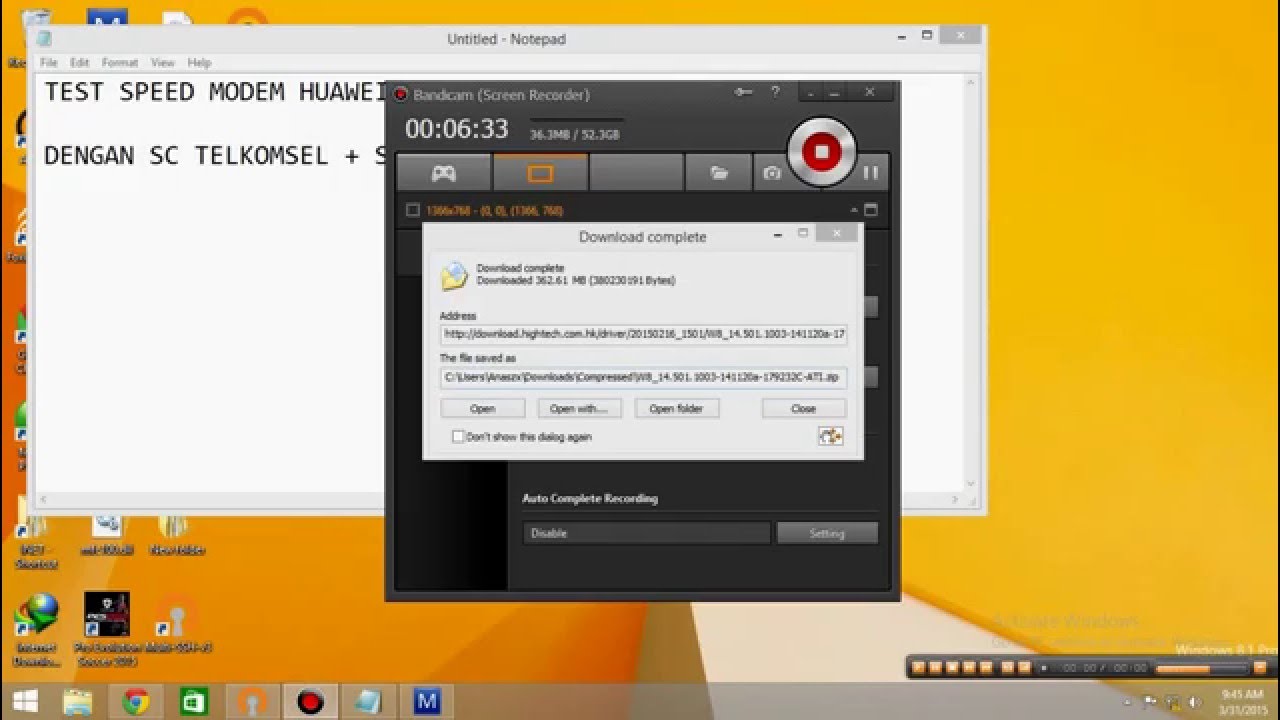1280x720 pixels.
Task: Click the Open folder button
Action: 676,408
